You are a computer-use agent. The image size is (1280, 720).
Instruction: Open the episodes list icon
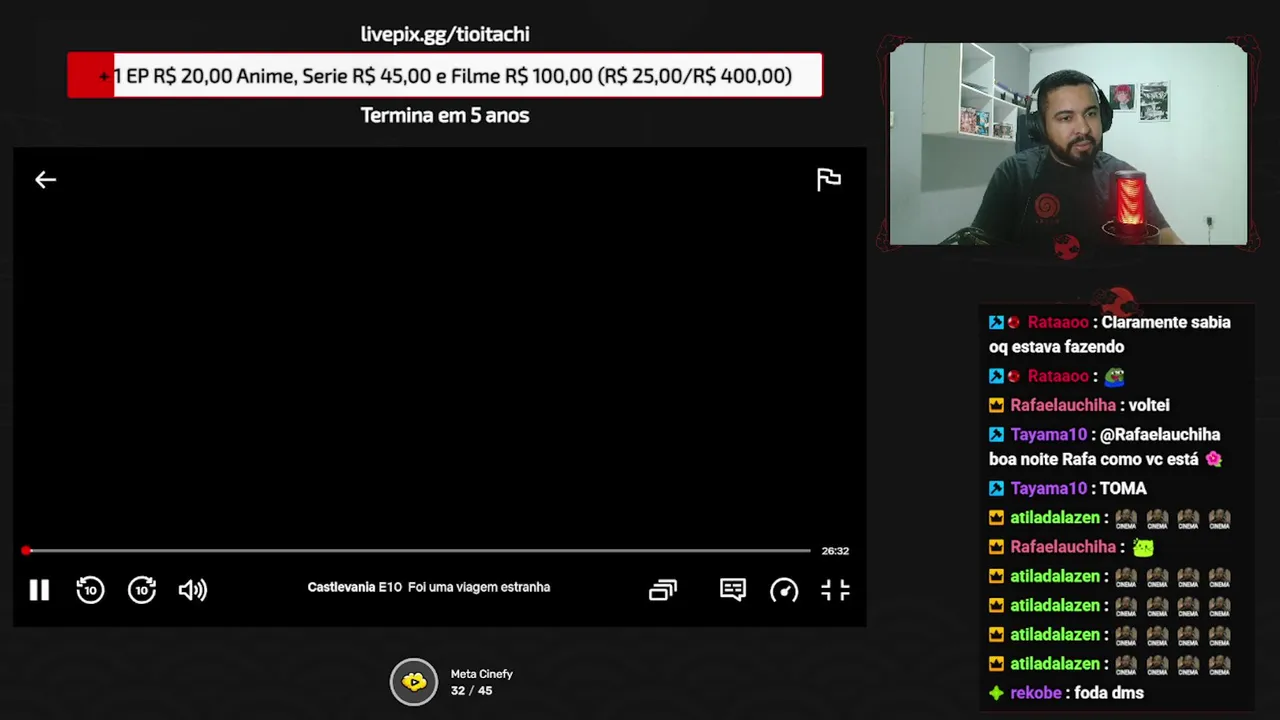click(x=663, y=590)
